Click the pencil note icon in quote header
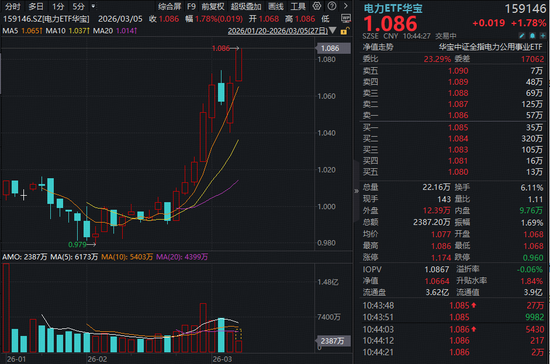 point(522,36)
